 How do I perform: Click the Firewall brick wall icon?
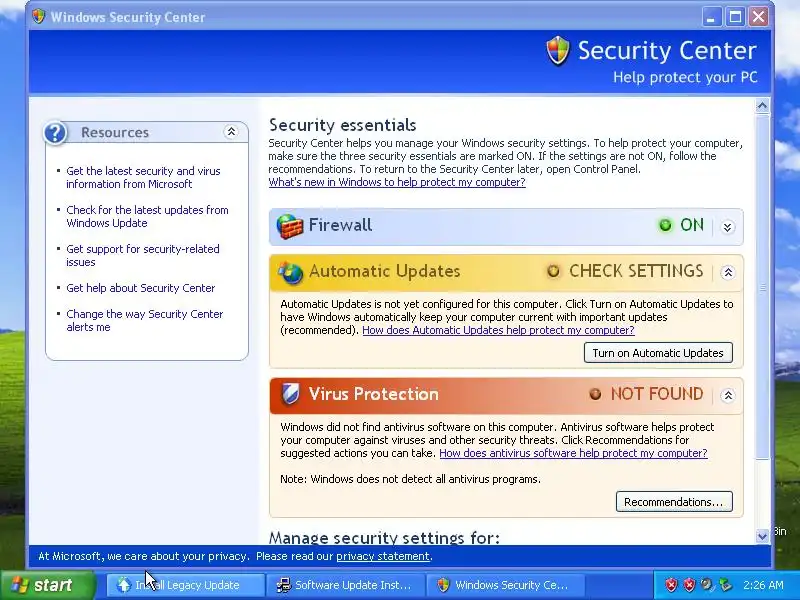coord(289,226)
